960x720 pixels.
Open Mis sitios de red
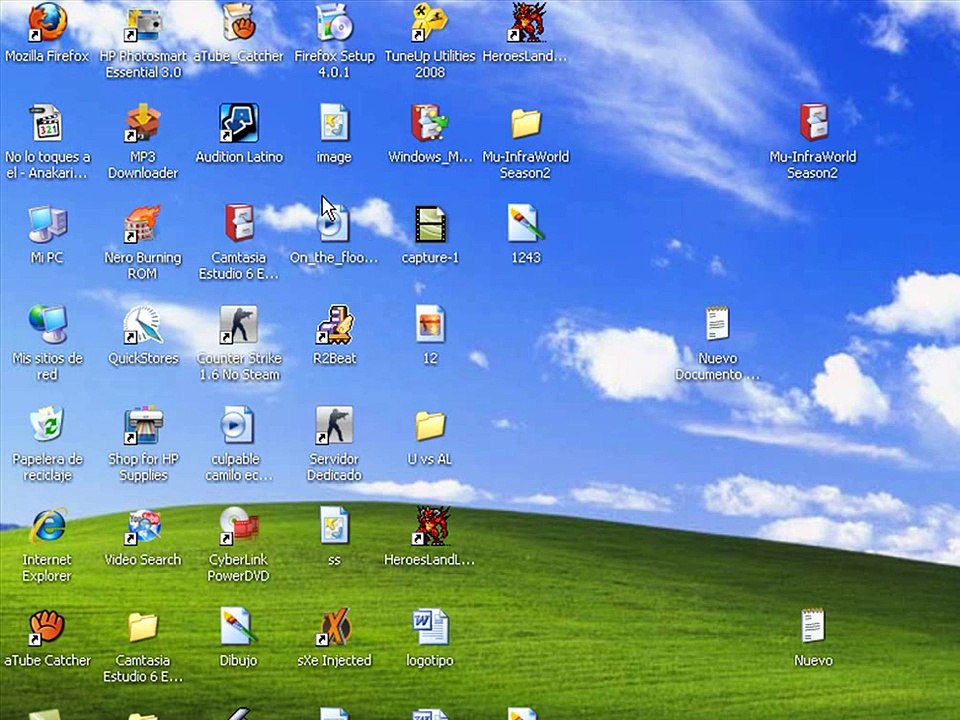pos(47,324)
